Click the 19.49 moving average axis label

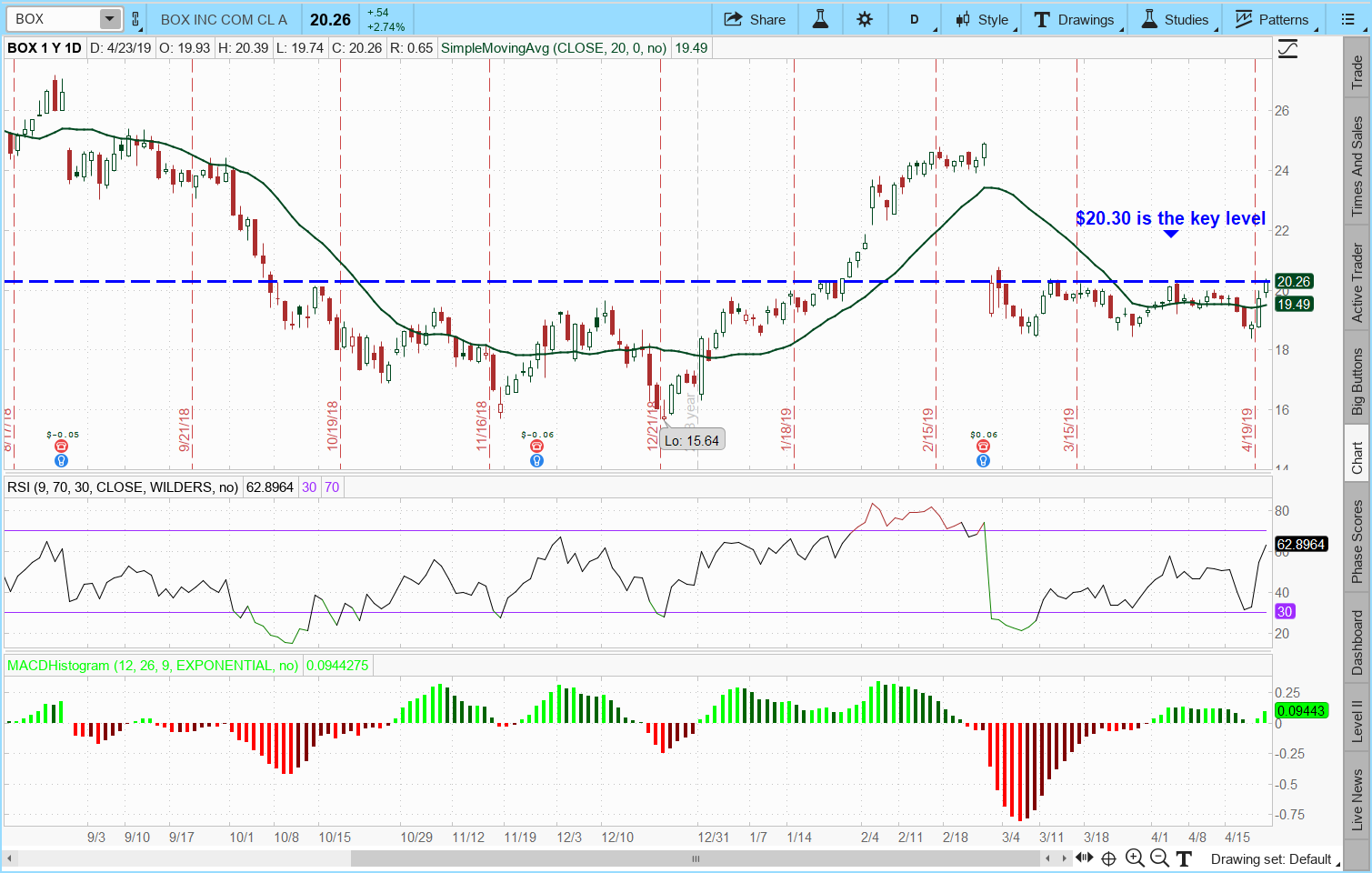pyautogui.click(x=1294, y=305)
